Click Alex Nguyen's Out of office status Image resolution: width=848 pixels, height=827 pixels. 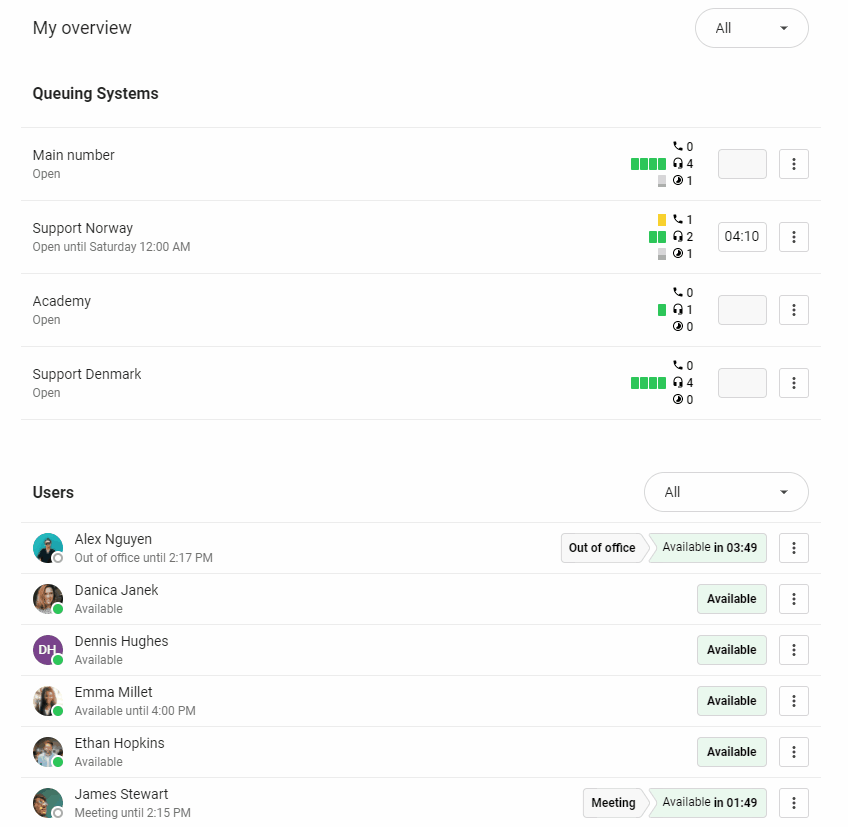pos(602,548)
